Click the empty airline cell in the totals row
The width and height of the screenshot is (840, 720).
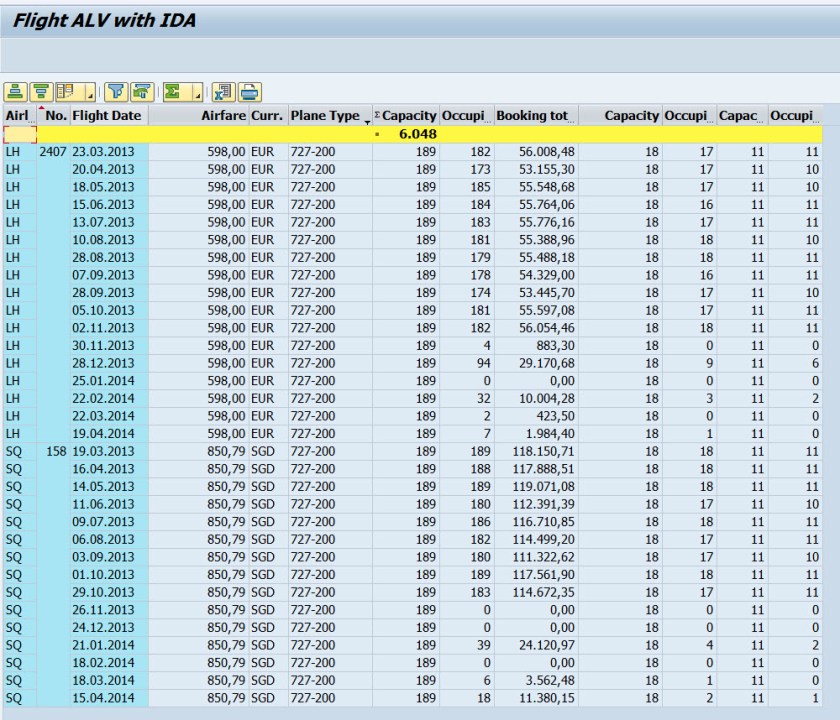[x=19, y=134]
